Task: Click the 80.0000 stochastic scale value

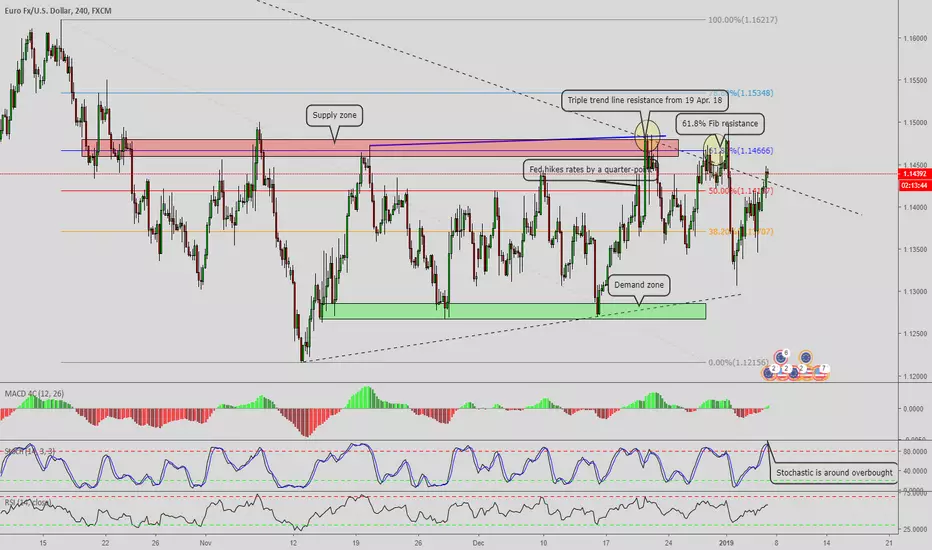Action: tap(915, 452)
